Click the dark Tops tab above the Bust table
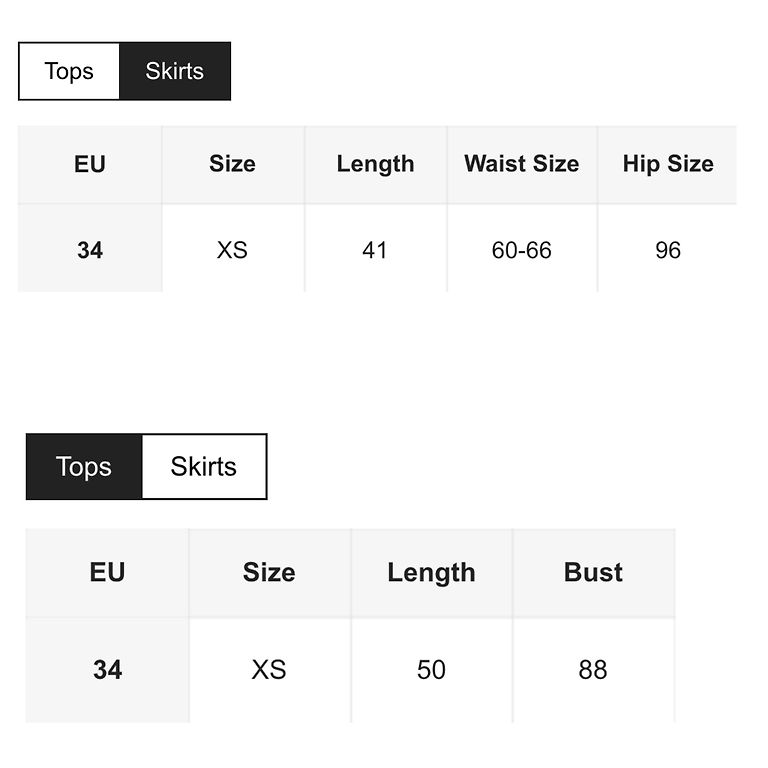The height and width of the screenshot is (768, 768). point(84,467)
